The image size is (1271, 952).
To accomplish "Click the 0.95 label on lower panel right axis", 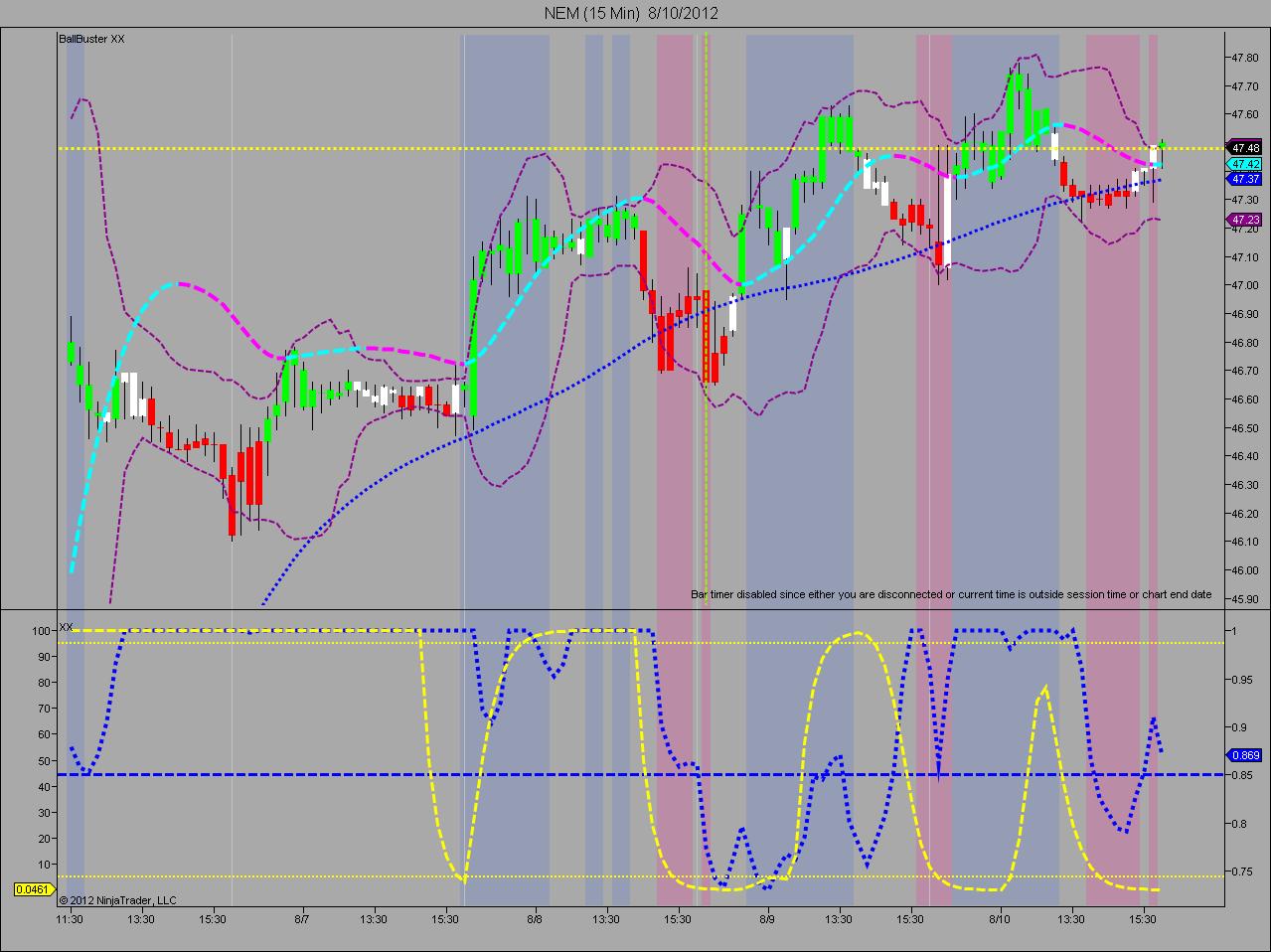I will [x=1242, y=680].
